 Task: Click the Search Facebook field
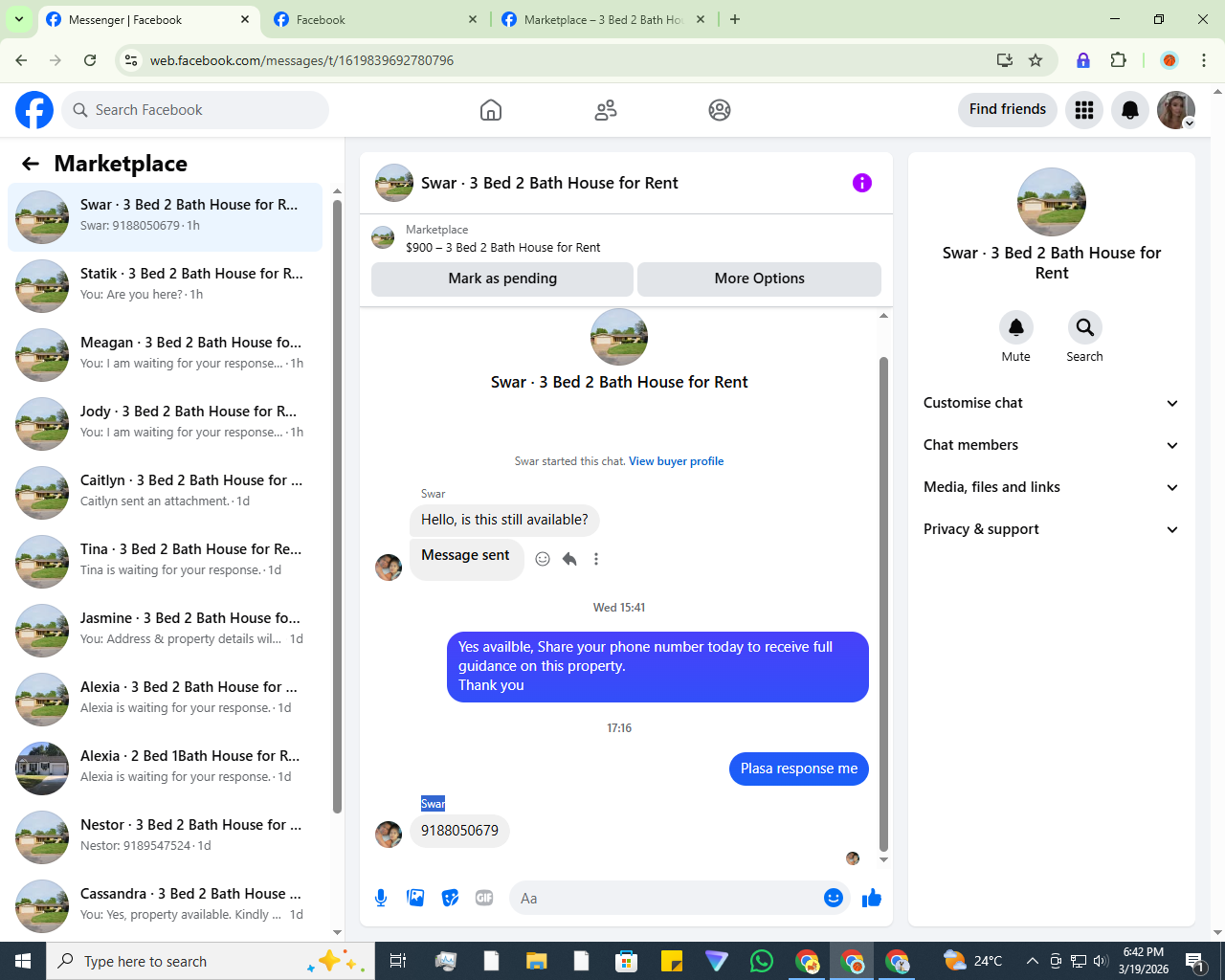195,110
